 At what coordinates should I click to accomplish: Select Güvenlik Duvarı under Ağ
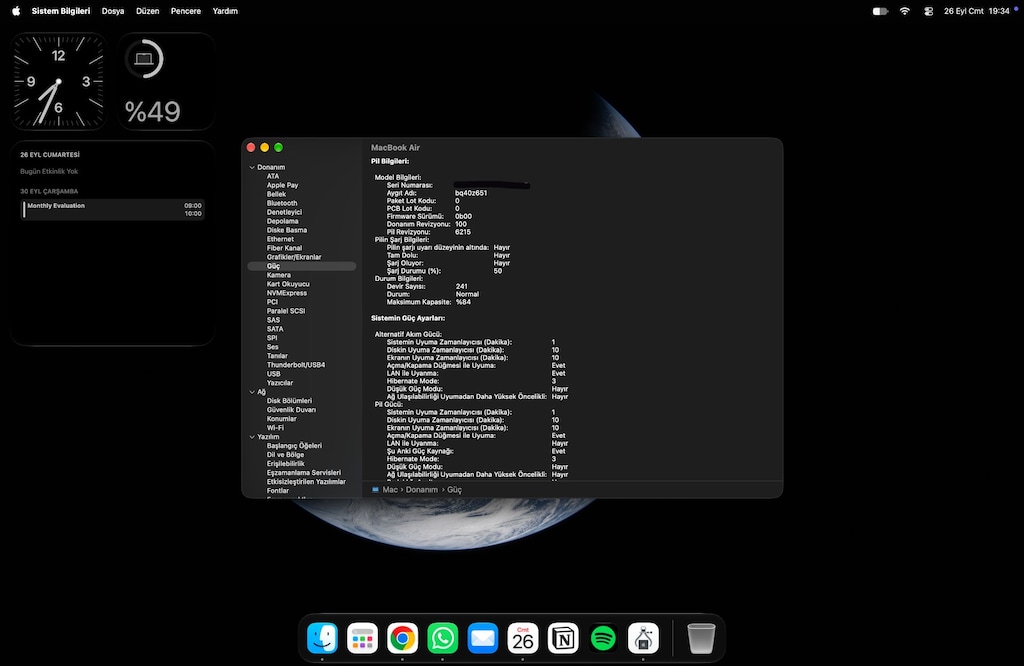(x=291, y=410)
